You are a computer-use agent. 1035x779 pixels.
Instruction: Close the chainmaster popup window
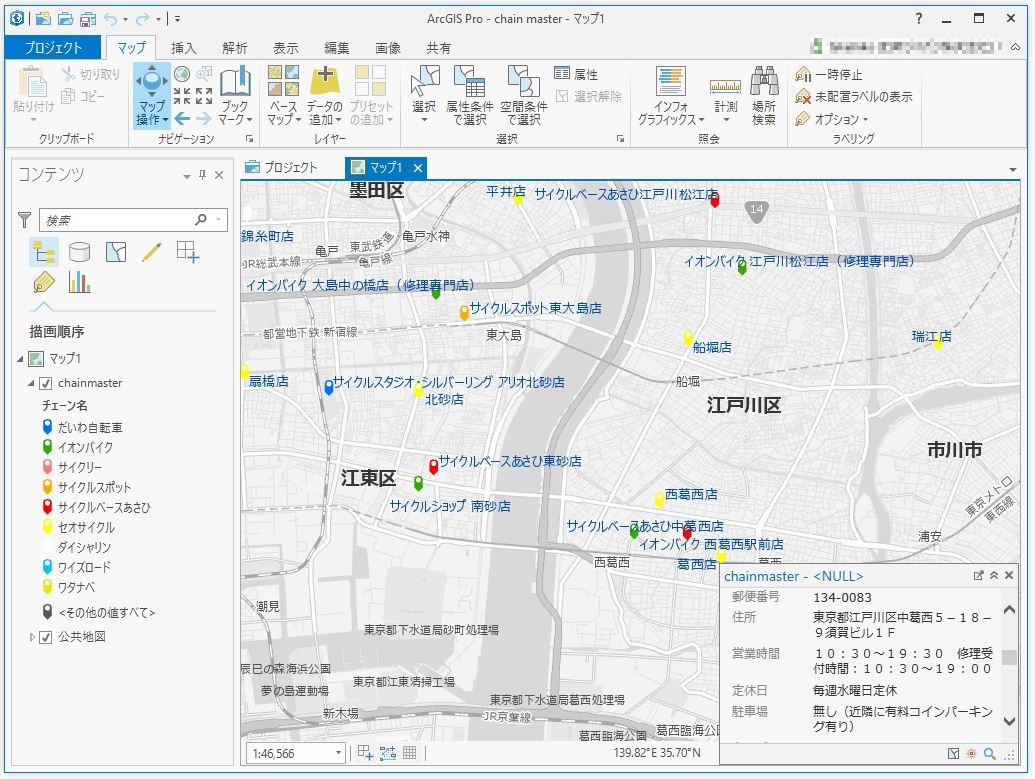(1009, 576)
